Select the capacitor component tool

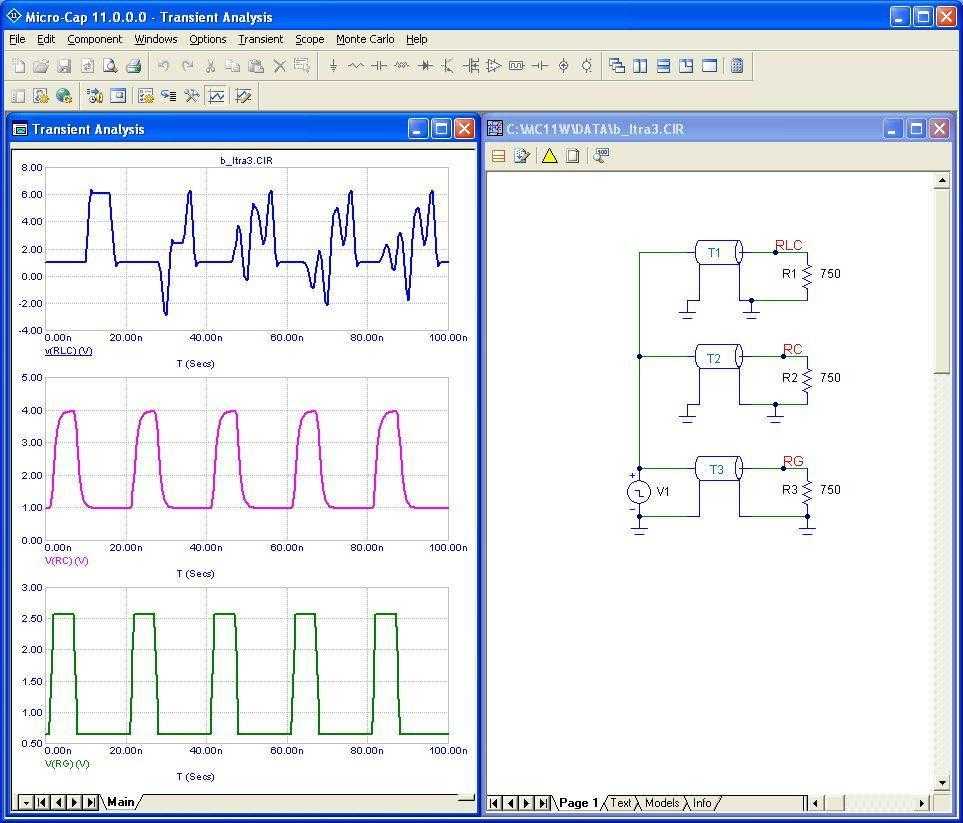tap(379, 66)
